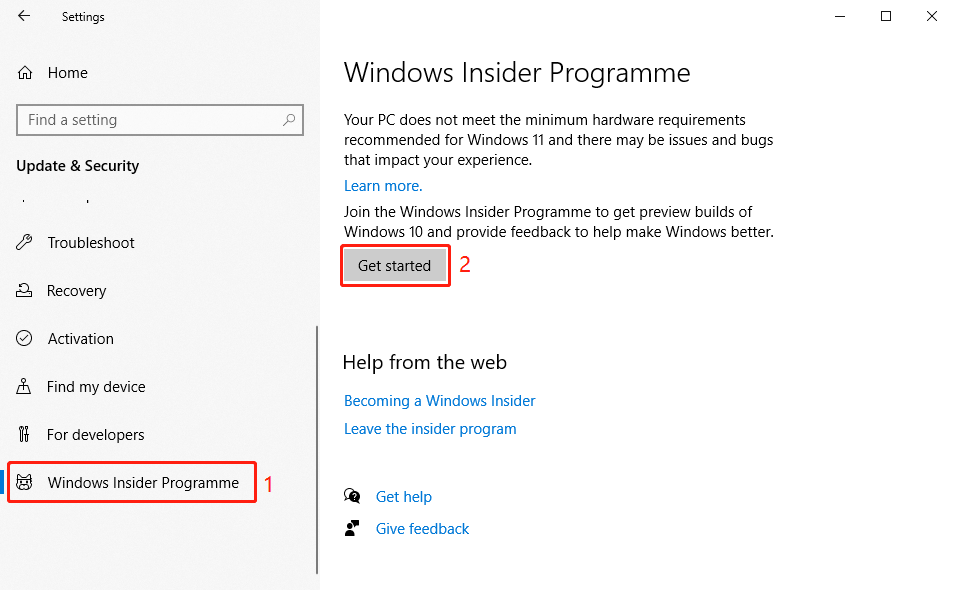Open Leave the insider program link
955x590 pixels.
[x=429, y=428]
